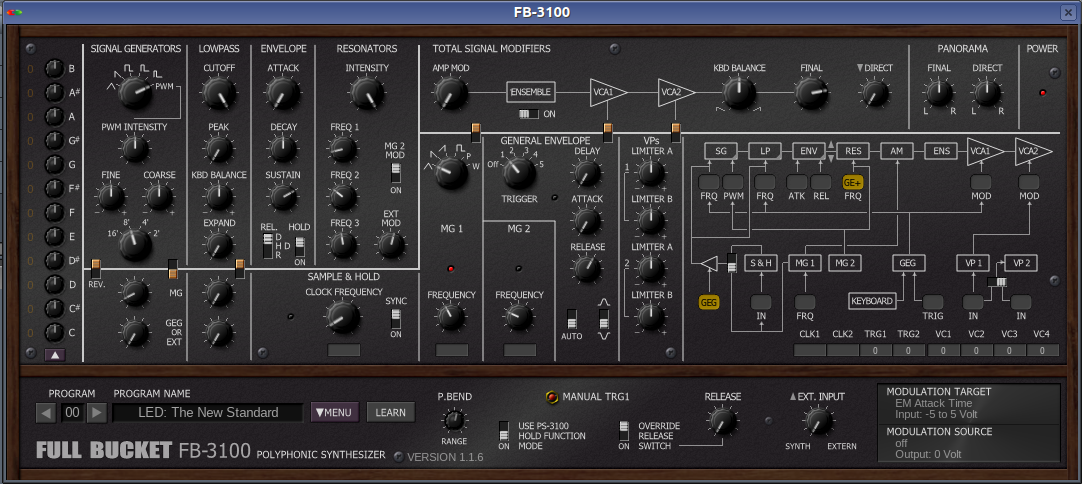Image resolution: width=1082 pixels, height=484 pixels.
Task: Go to the next program
Action: click(97, 413)
